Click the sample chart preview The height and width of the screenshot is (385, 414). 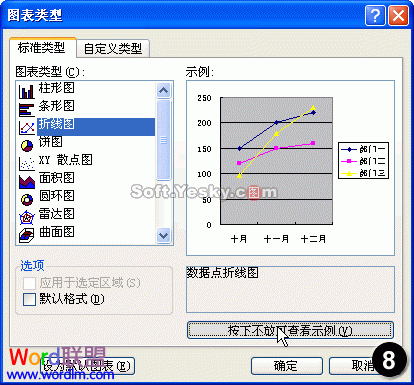[x=290, y=168]
